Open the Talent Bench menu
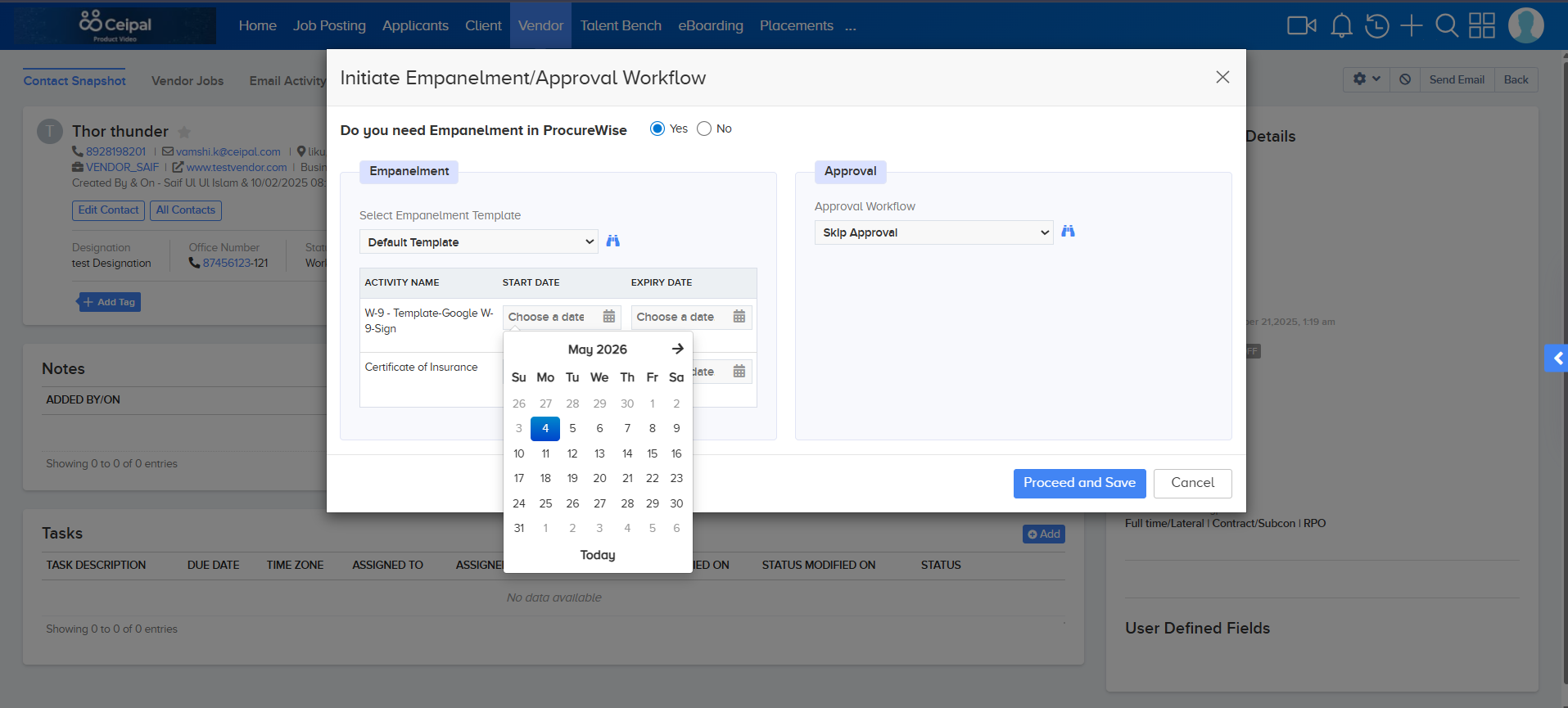This screenshot has height=708, width=1568. tap(621, 25)
